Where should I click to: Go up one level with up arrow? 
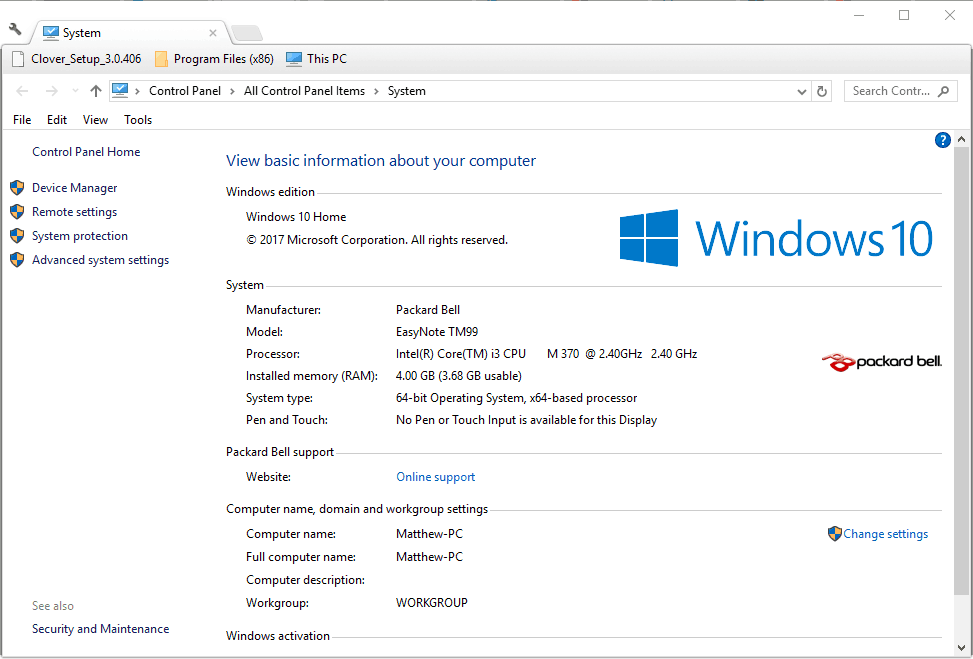pos(96,91)
